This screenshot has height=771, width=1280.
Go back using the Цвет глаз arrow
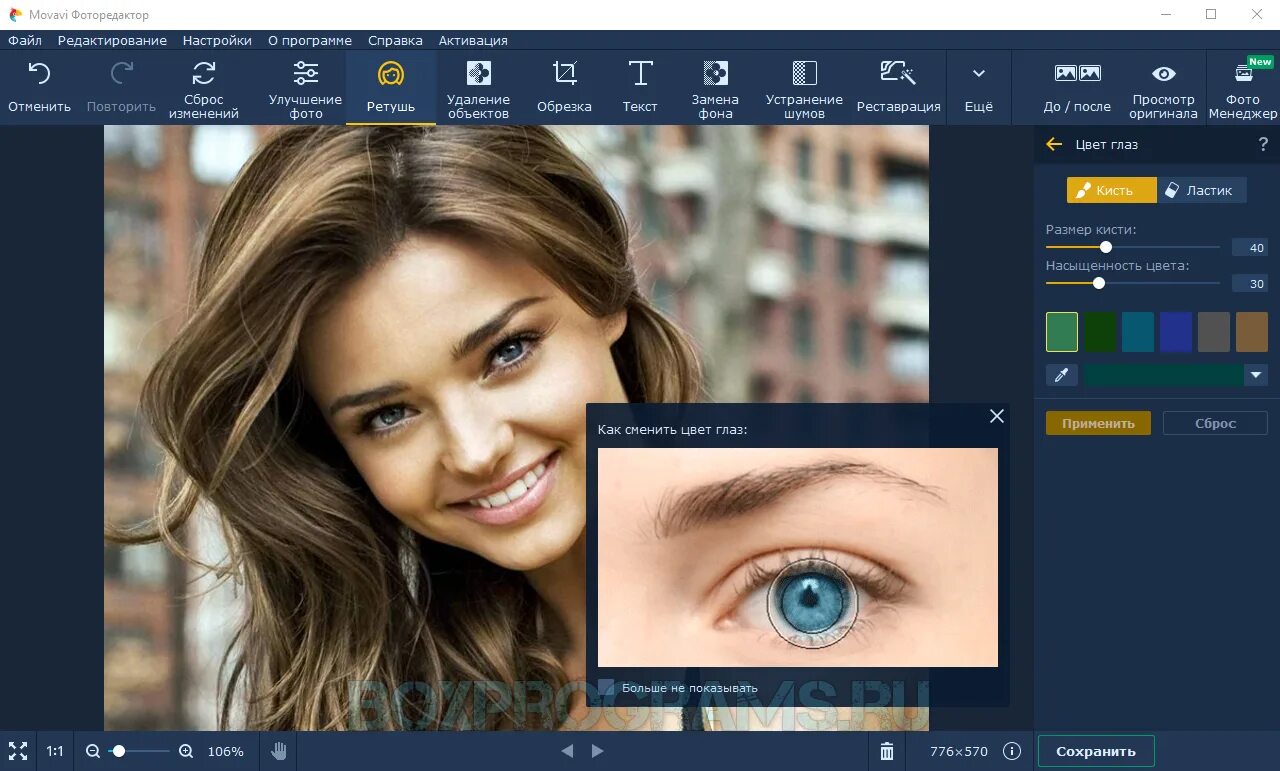pos(1054,144)
